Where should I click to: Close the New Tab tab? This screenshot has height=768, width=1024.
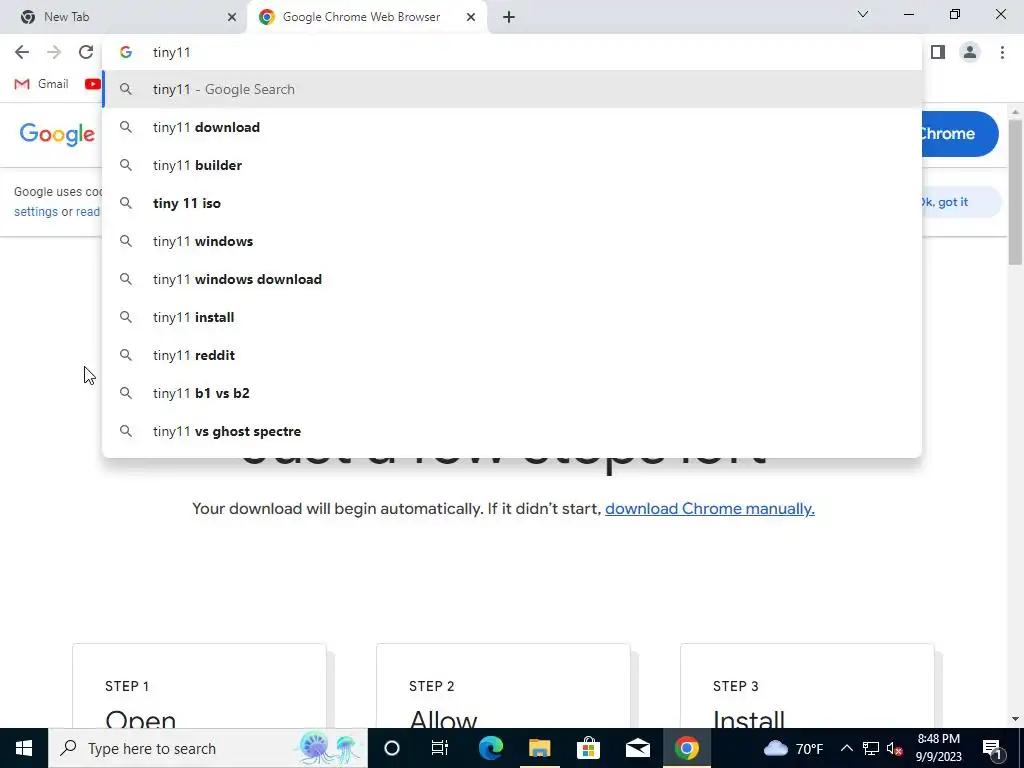[232, 17]
